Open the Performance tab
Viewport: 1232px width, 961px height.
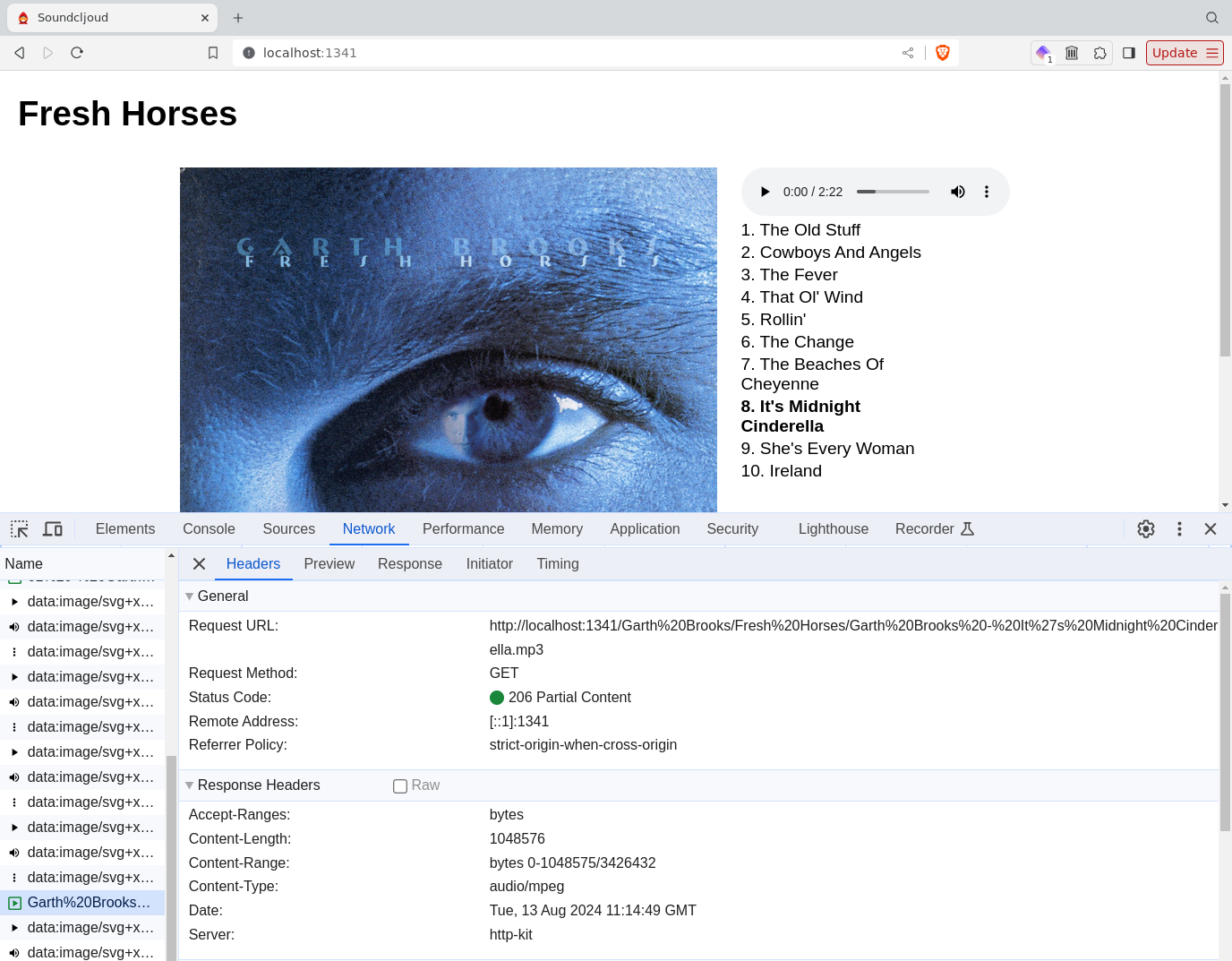[x=463, y=529]
